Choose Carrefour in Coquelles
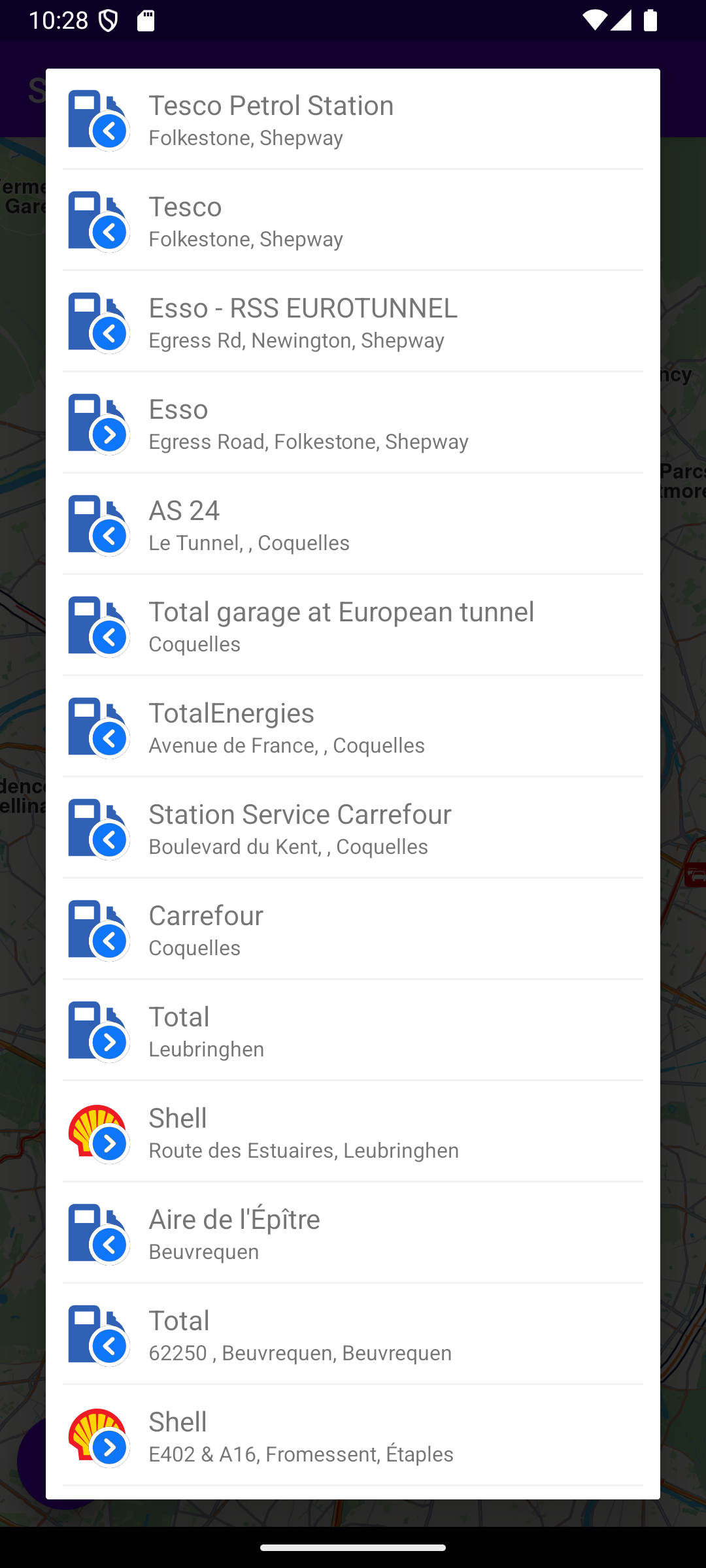Image resolution: width=706 pixels, height=1568 pixels. [353, 930]
